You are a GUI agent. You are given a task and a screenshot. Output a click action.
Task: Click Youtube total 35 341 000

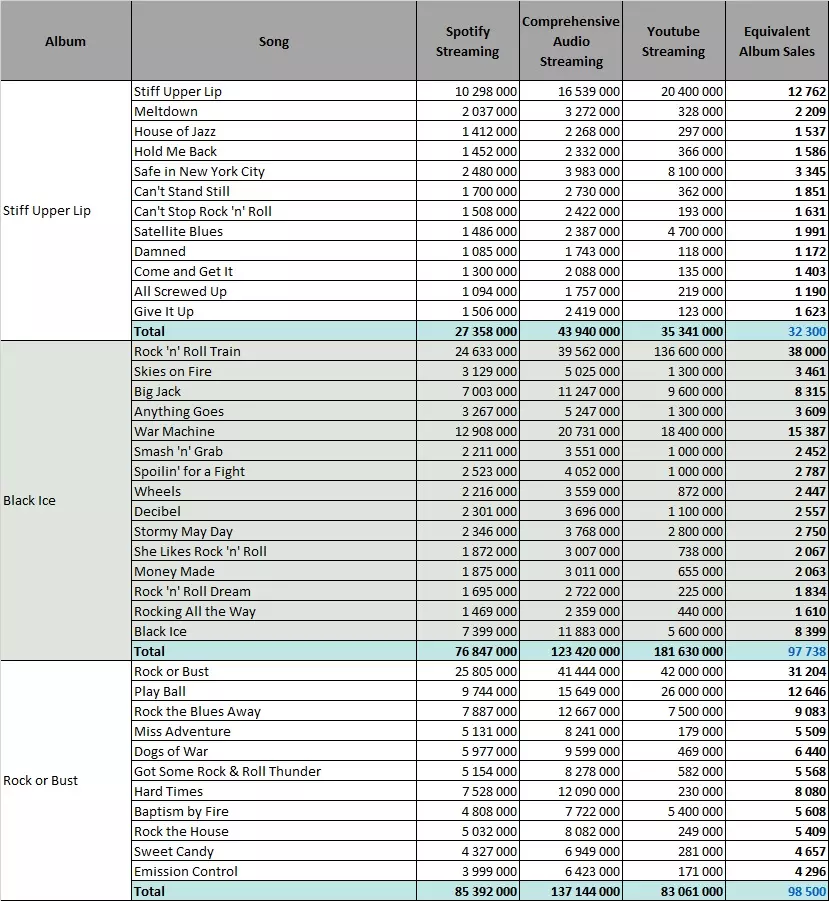click(x=673, y=332)
